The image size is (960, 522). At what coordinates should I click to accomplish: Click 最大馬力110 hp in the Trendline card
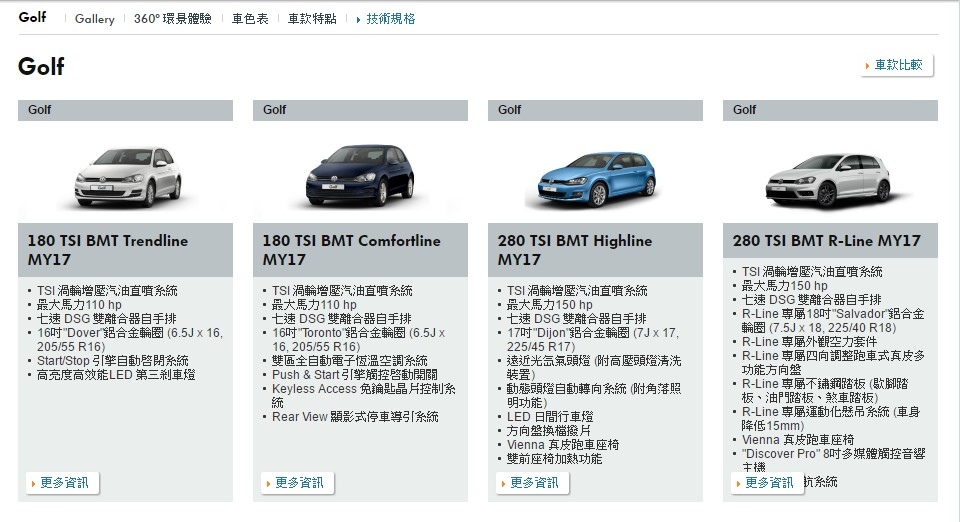point(79,305)
